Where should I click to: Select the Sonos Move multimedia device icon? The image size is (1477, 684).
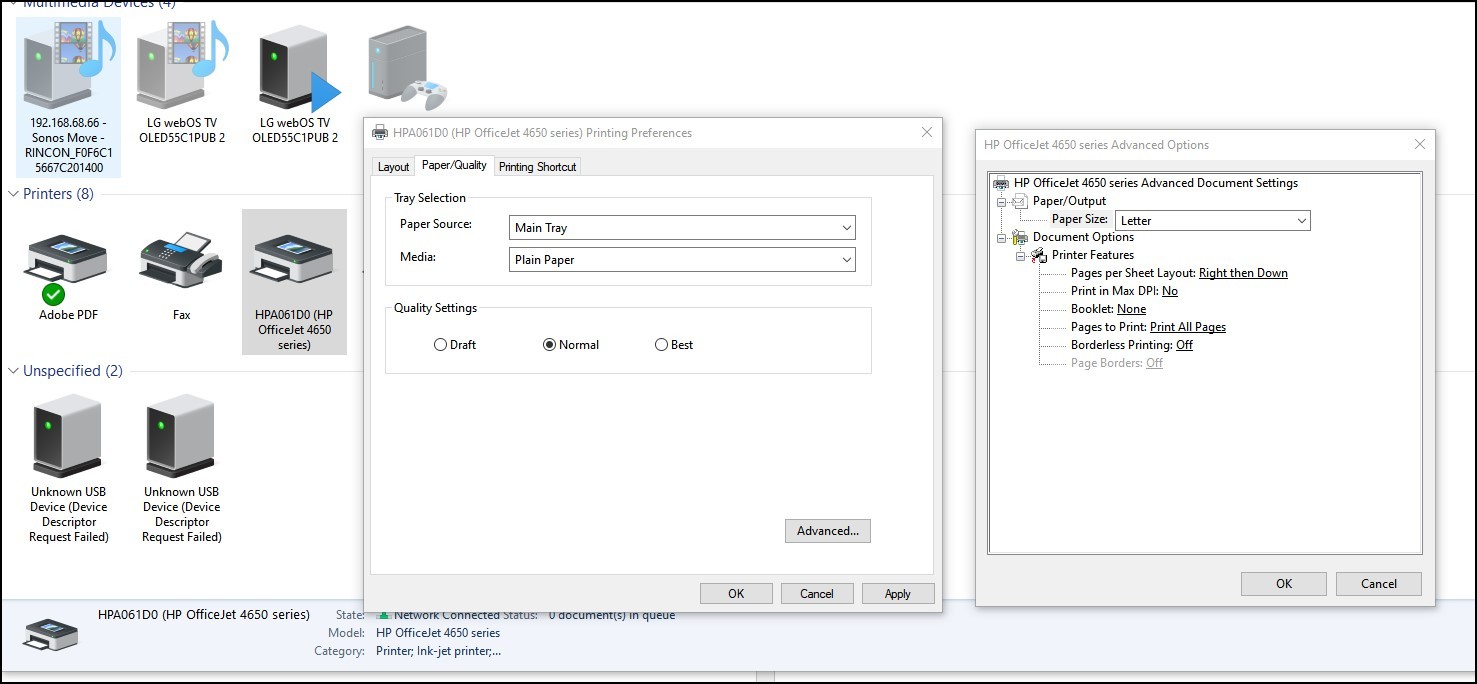coord(67,62)
